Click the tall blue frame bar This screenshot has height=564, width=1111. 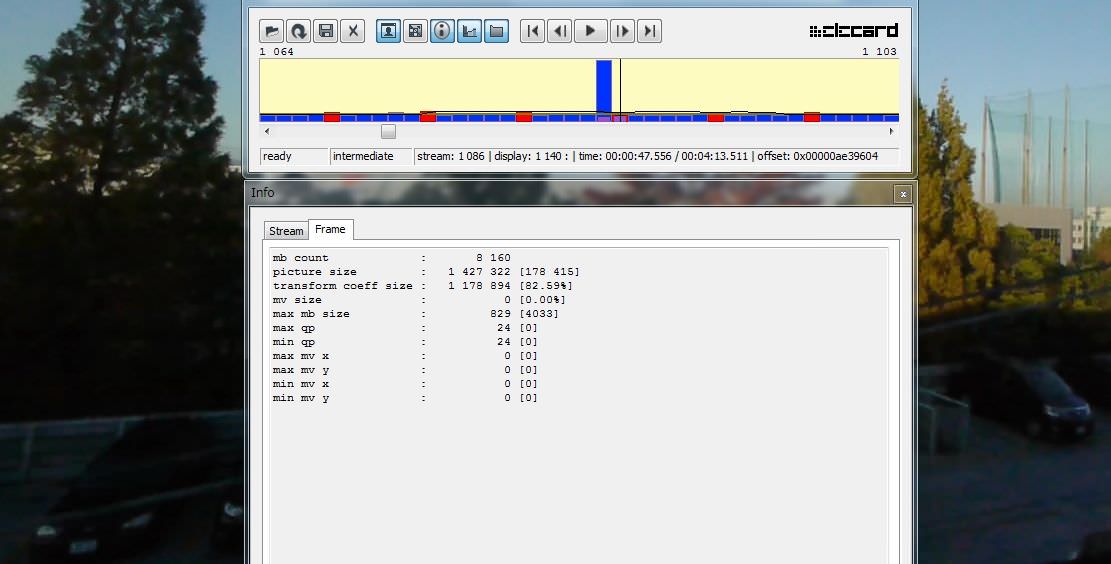603,87
